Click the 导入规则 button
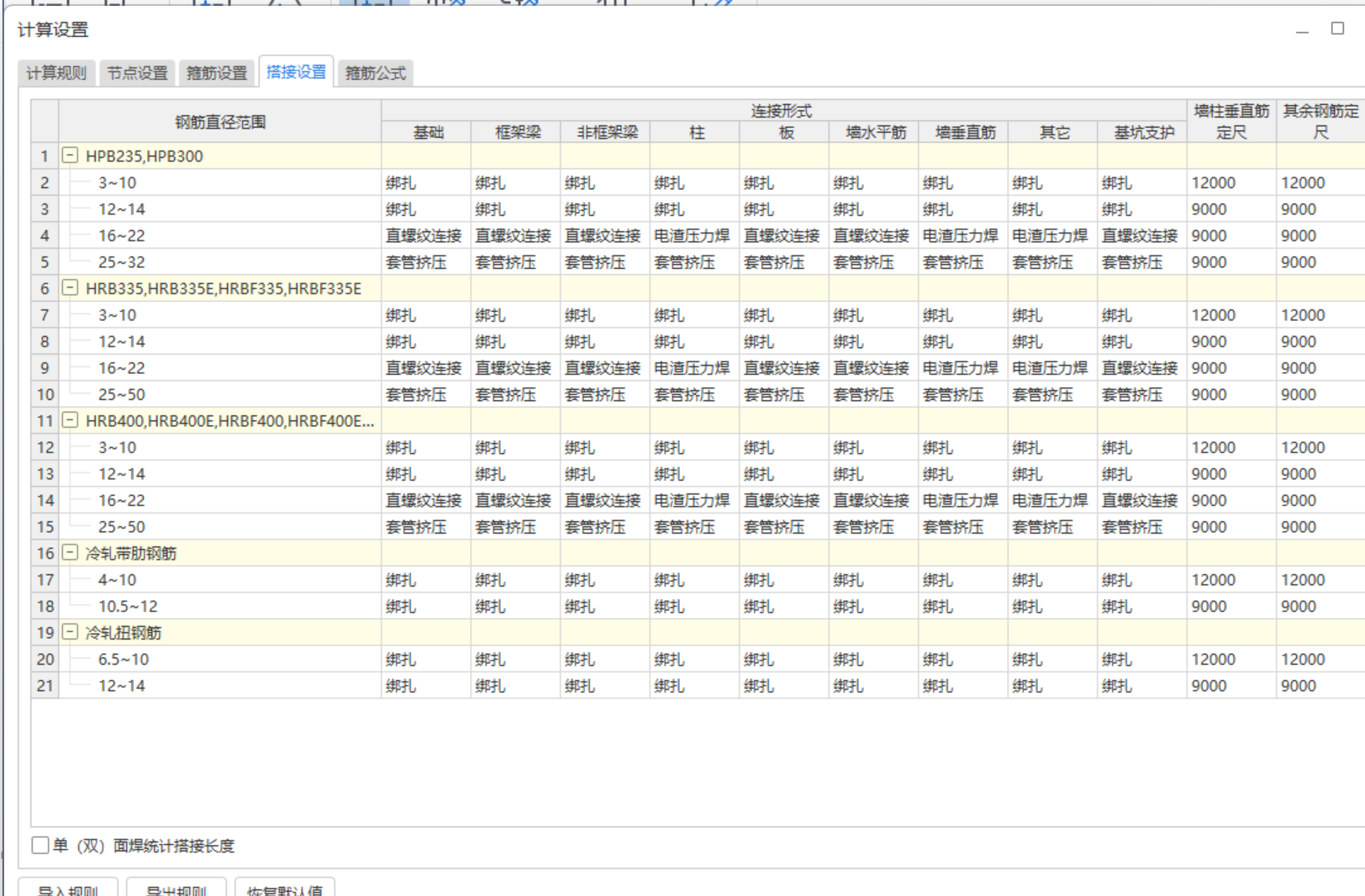This screenshot has height=896, width=1365. tap(68, 888)
